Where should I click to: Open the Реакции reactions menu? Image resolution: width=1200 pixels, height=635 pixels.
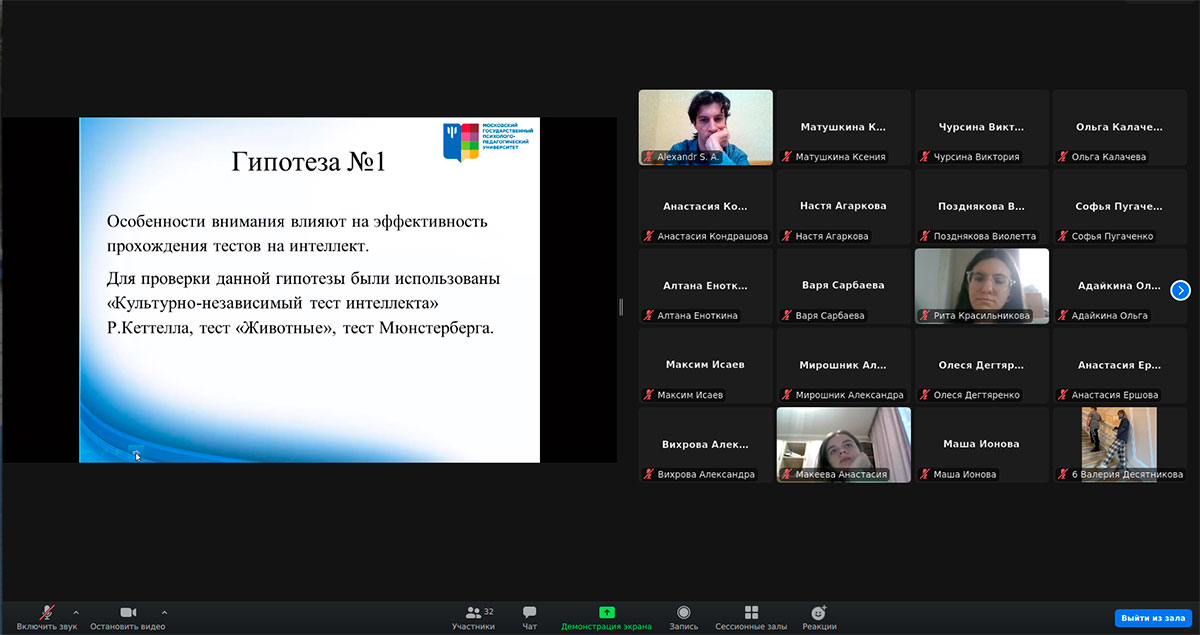[x=819, y=617]
